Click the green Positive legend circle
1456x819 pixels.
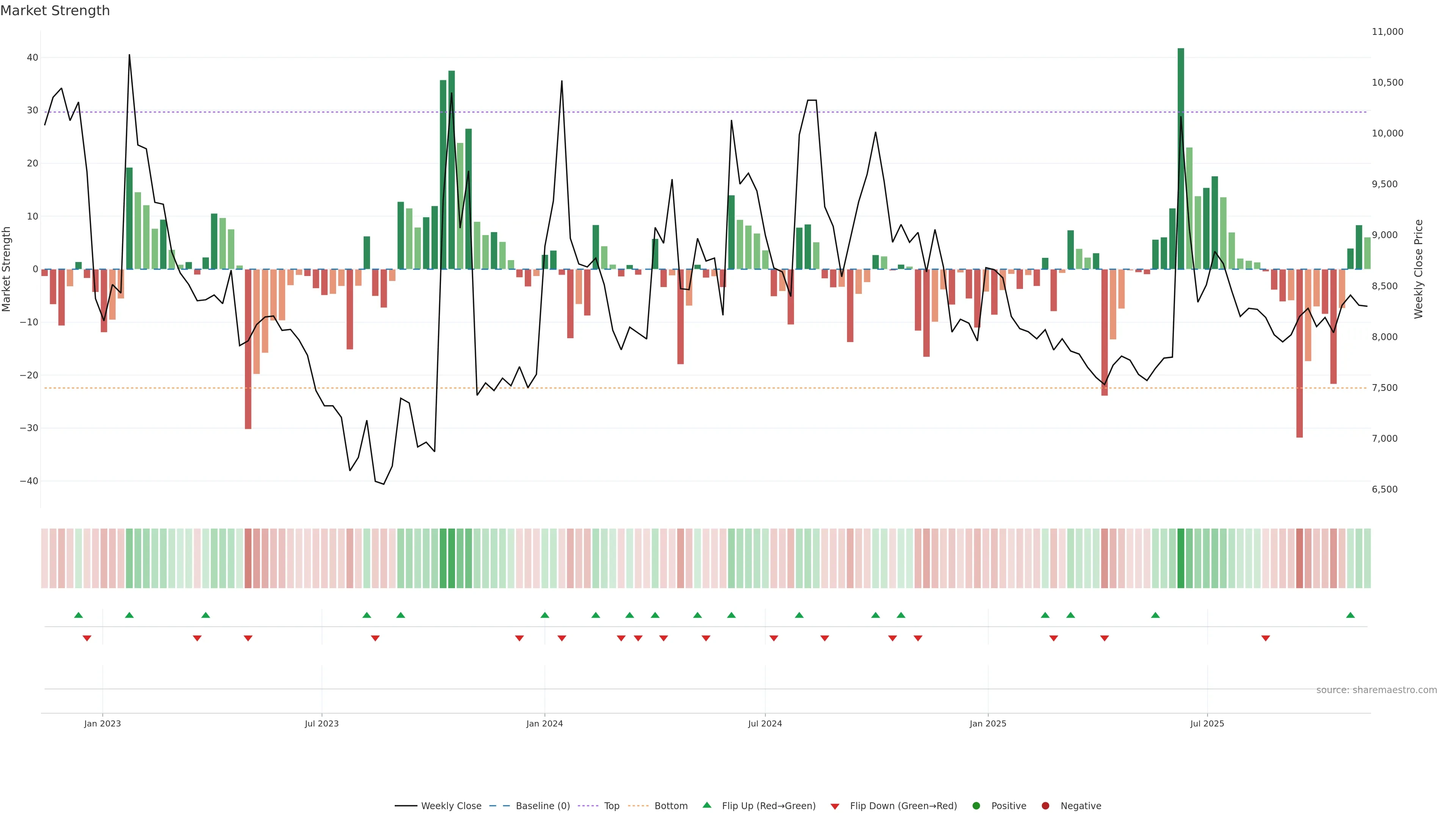point(976,806)
